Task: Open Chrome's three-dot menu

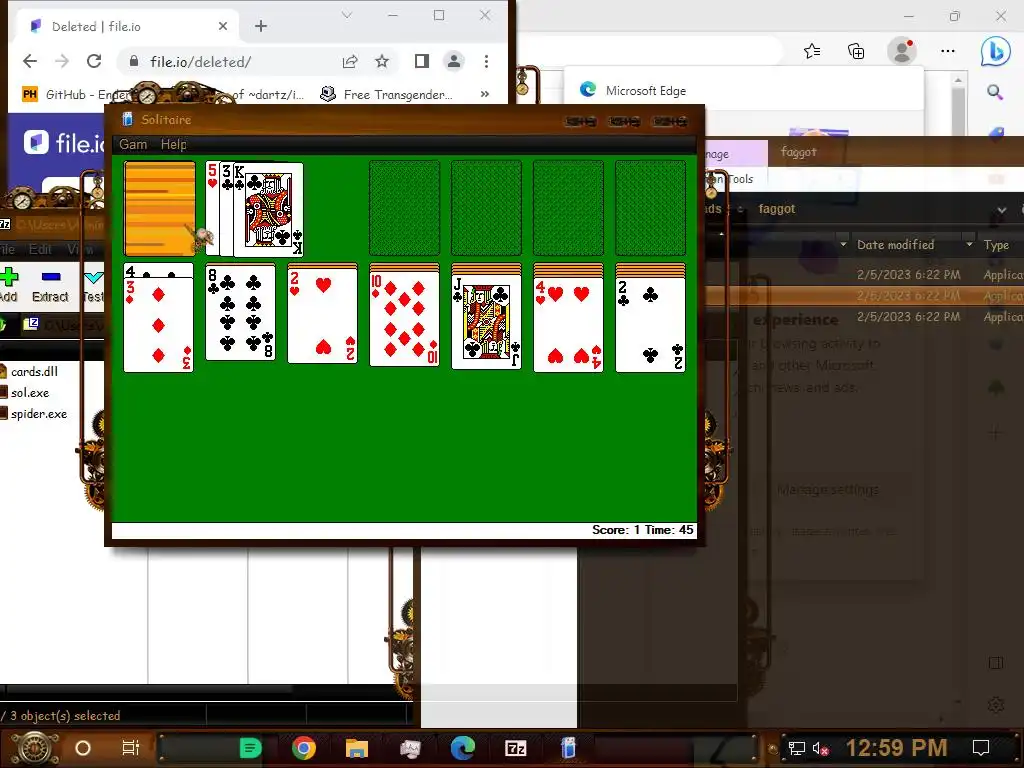Action: click(486, 61)
